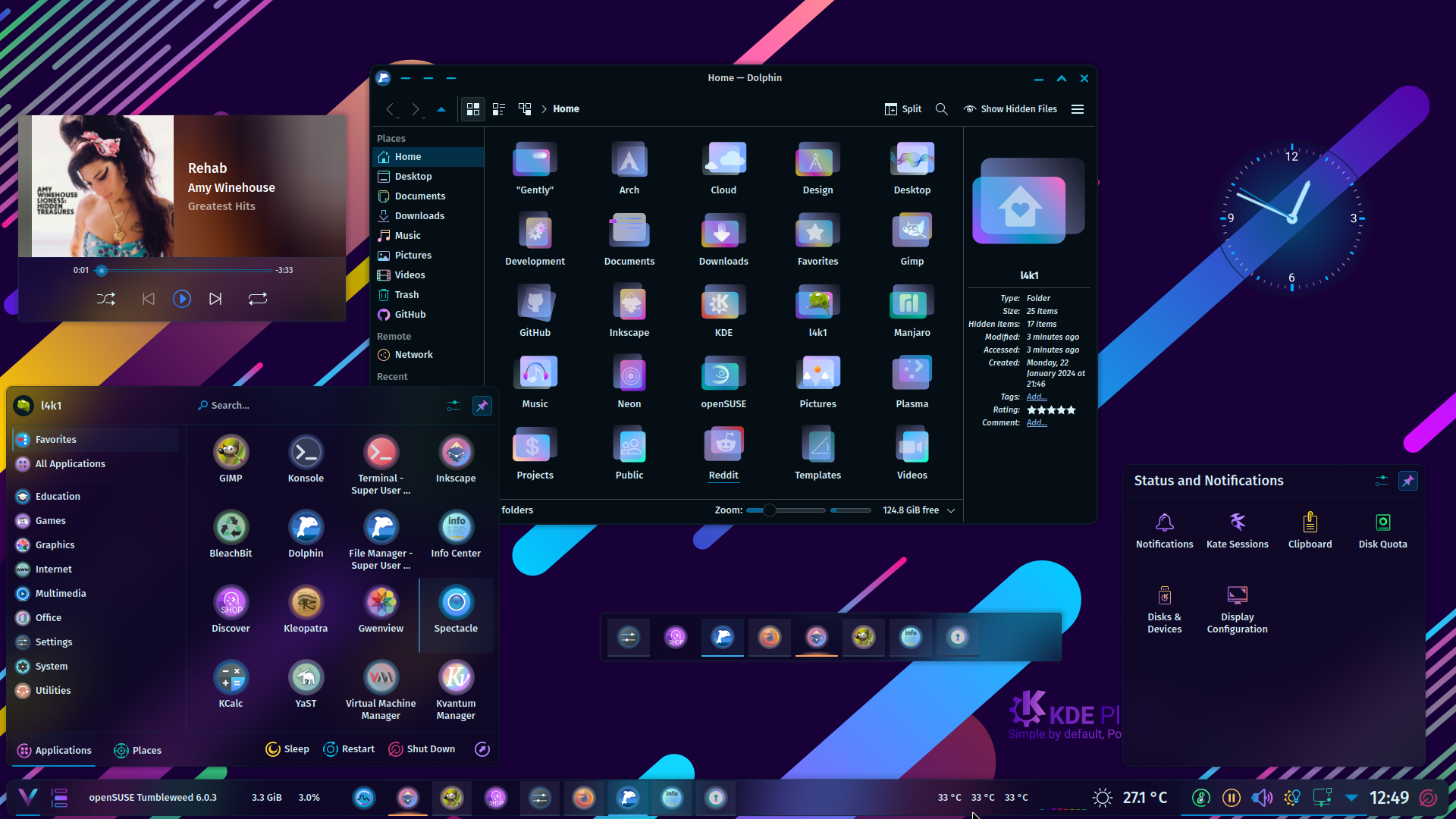Click the Add tags link
1456x819 pixels.
click(1037, 397)
